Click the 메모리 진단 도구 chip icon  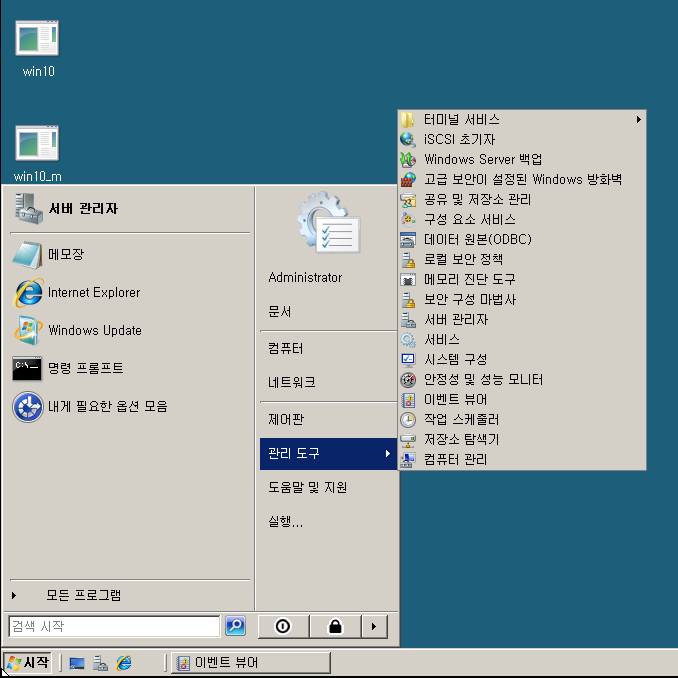408,279
